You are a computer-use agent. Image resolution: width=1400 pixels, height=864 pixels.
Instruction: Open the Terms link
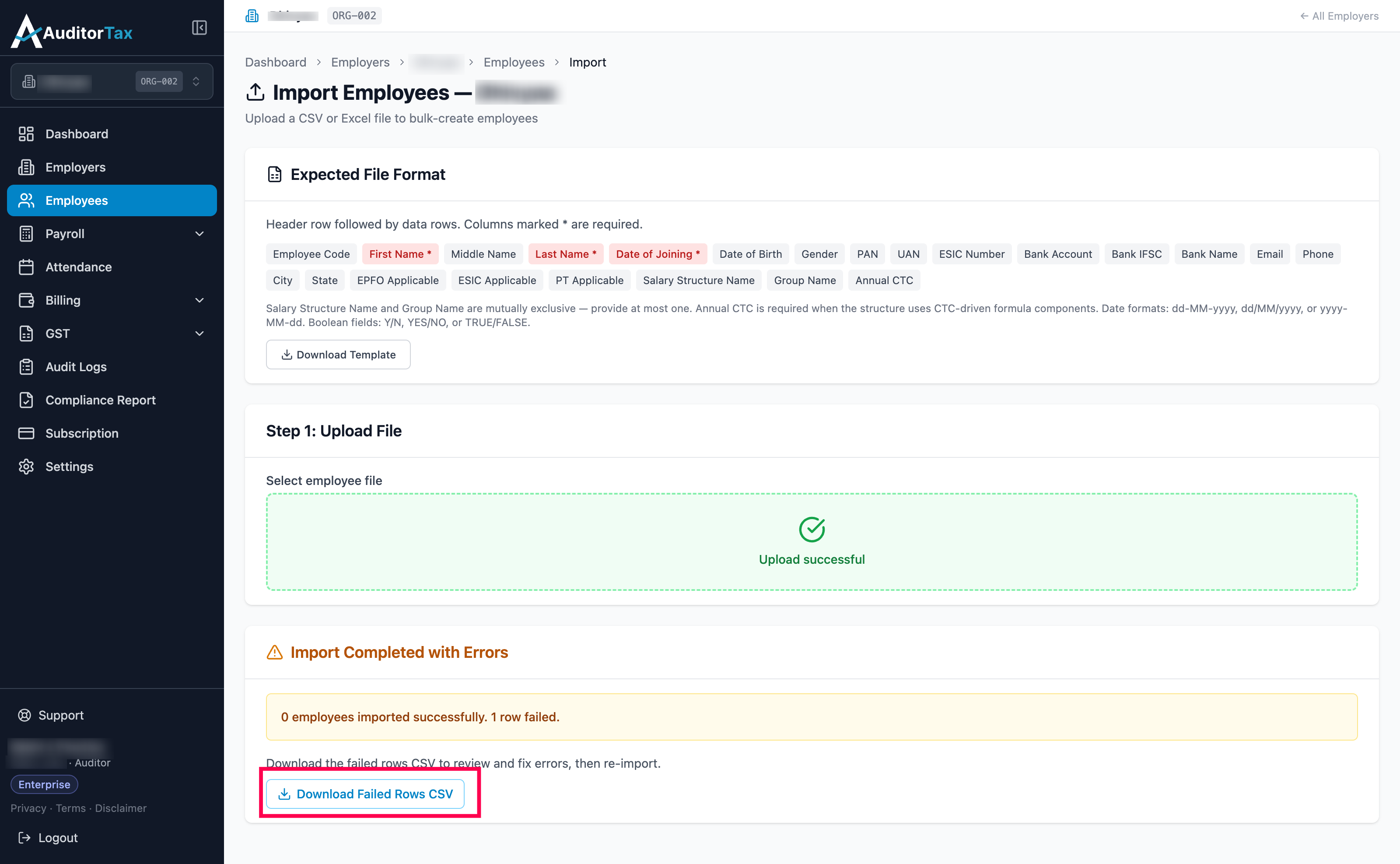(71, 808)
